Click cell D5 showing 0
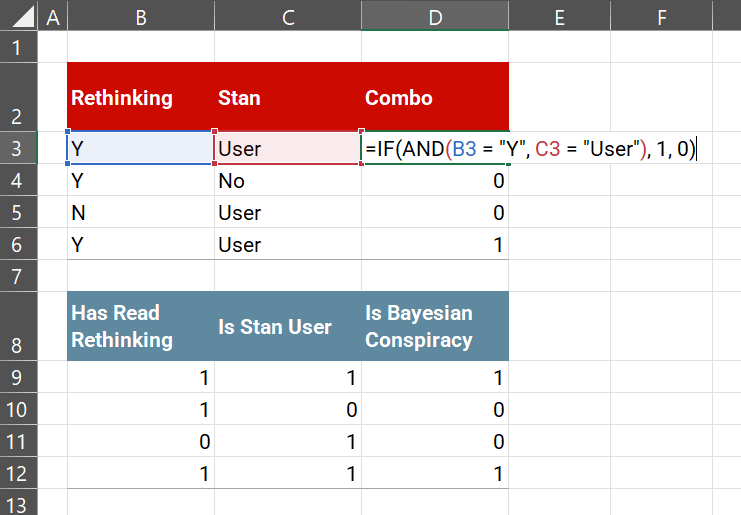Screen dimensions: 741x515 tap(435, 212)
